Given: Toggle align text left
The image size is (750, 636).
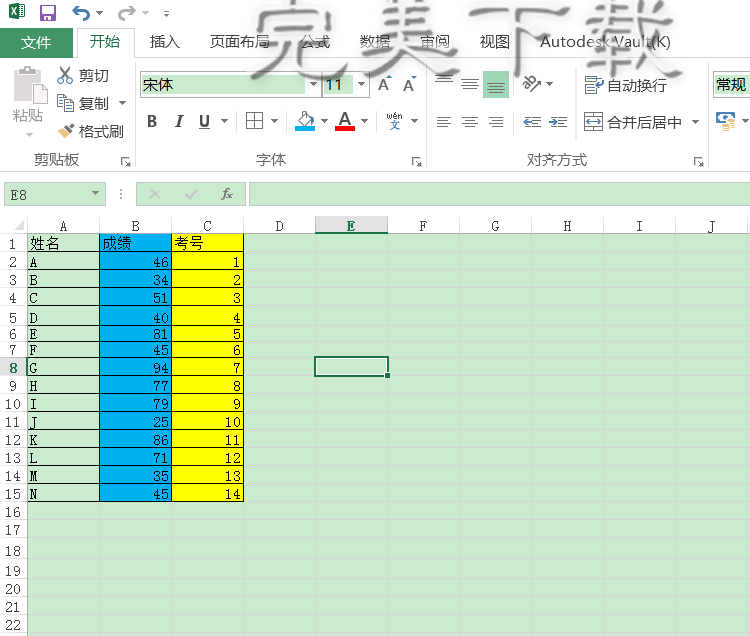Looking at the screenshot, I should (x=444, y=122).
